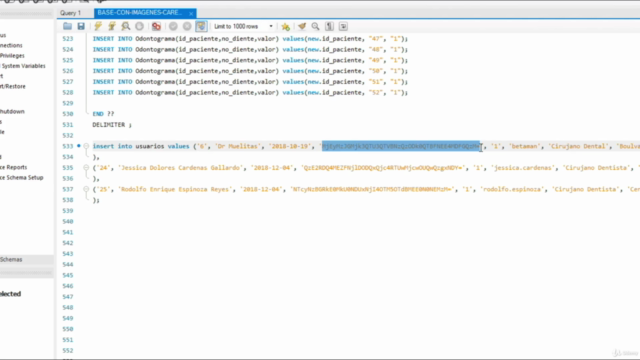Close the BASE-CON-IMAGENES-CARE tab
The height and width of the screenshot is (360, 640).
point(191,13)
